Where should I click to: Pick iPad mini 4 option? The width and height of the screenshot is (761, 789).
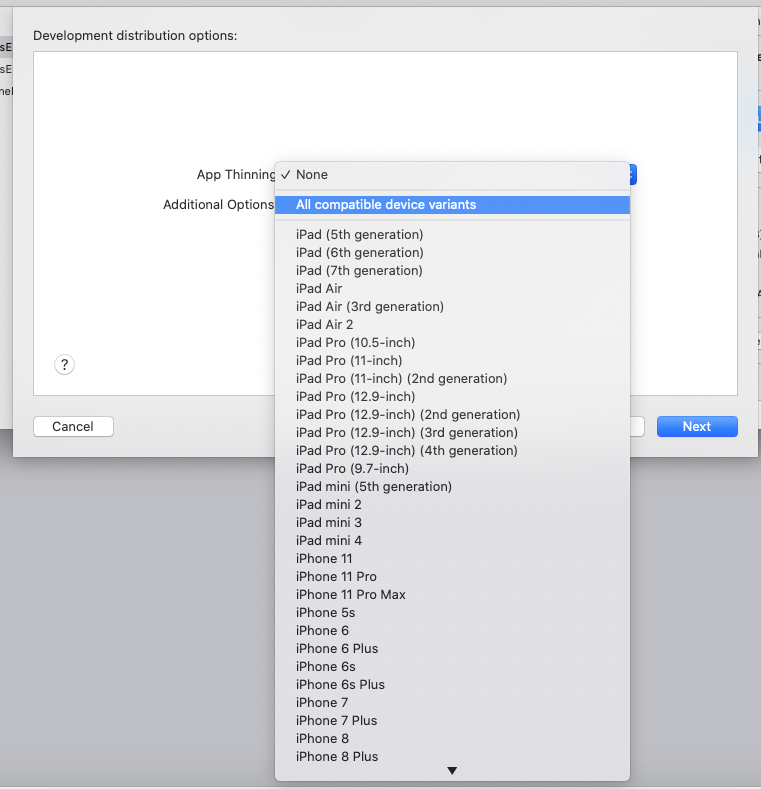coord(329,541)
